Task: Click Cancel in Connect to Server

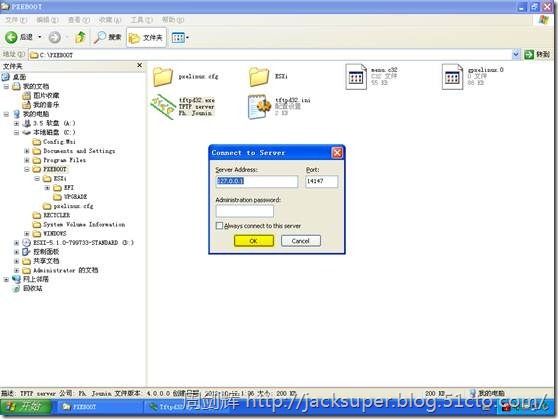Action: pyautogui.click(x=301, y=241)
